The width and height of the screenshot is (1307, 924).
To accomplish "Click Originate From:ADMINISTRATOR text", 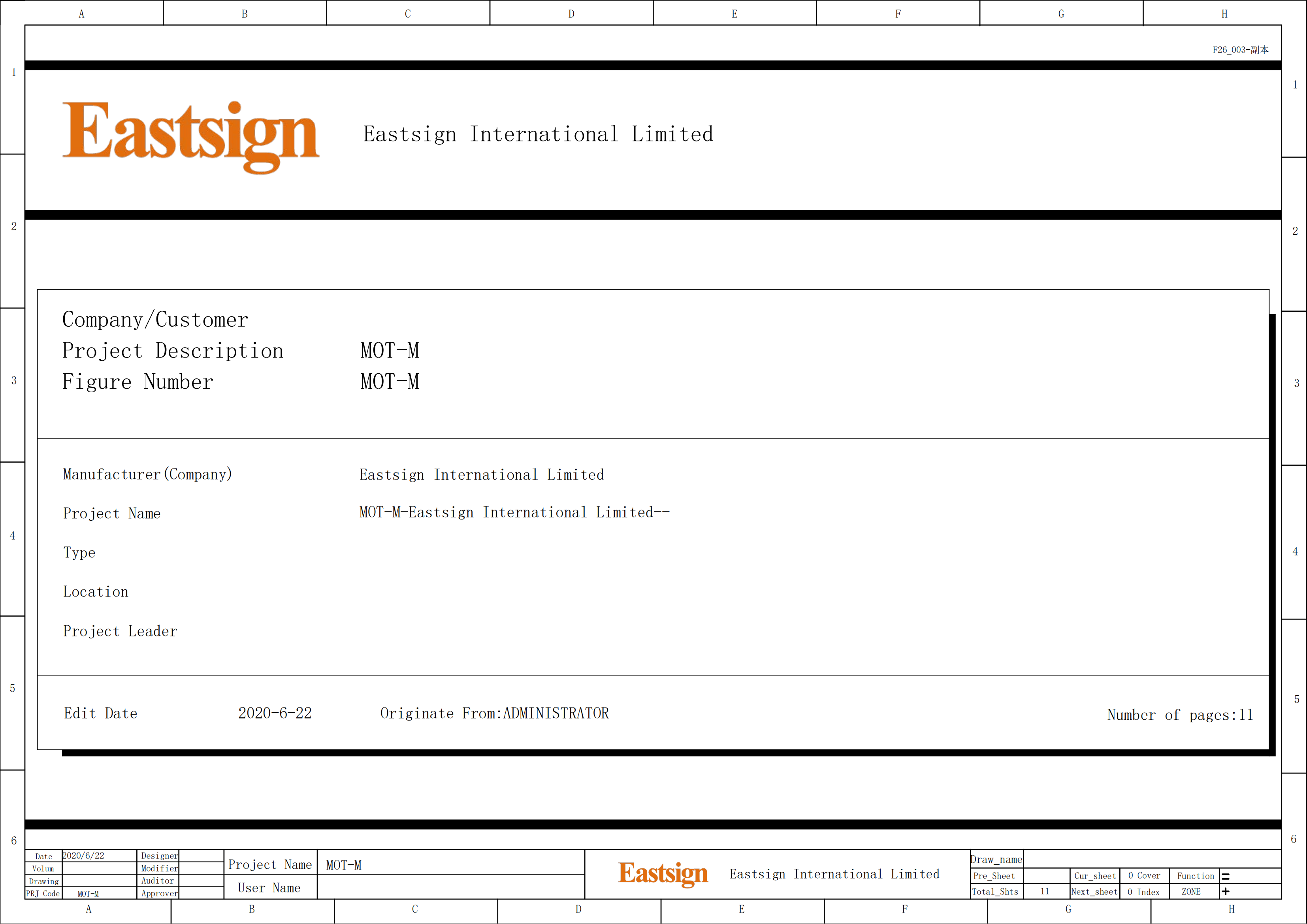I will (x=494, y=713).
